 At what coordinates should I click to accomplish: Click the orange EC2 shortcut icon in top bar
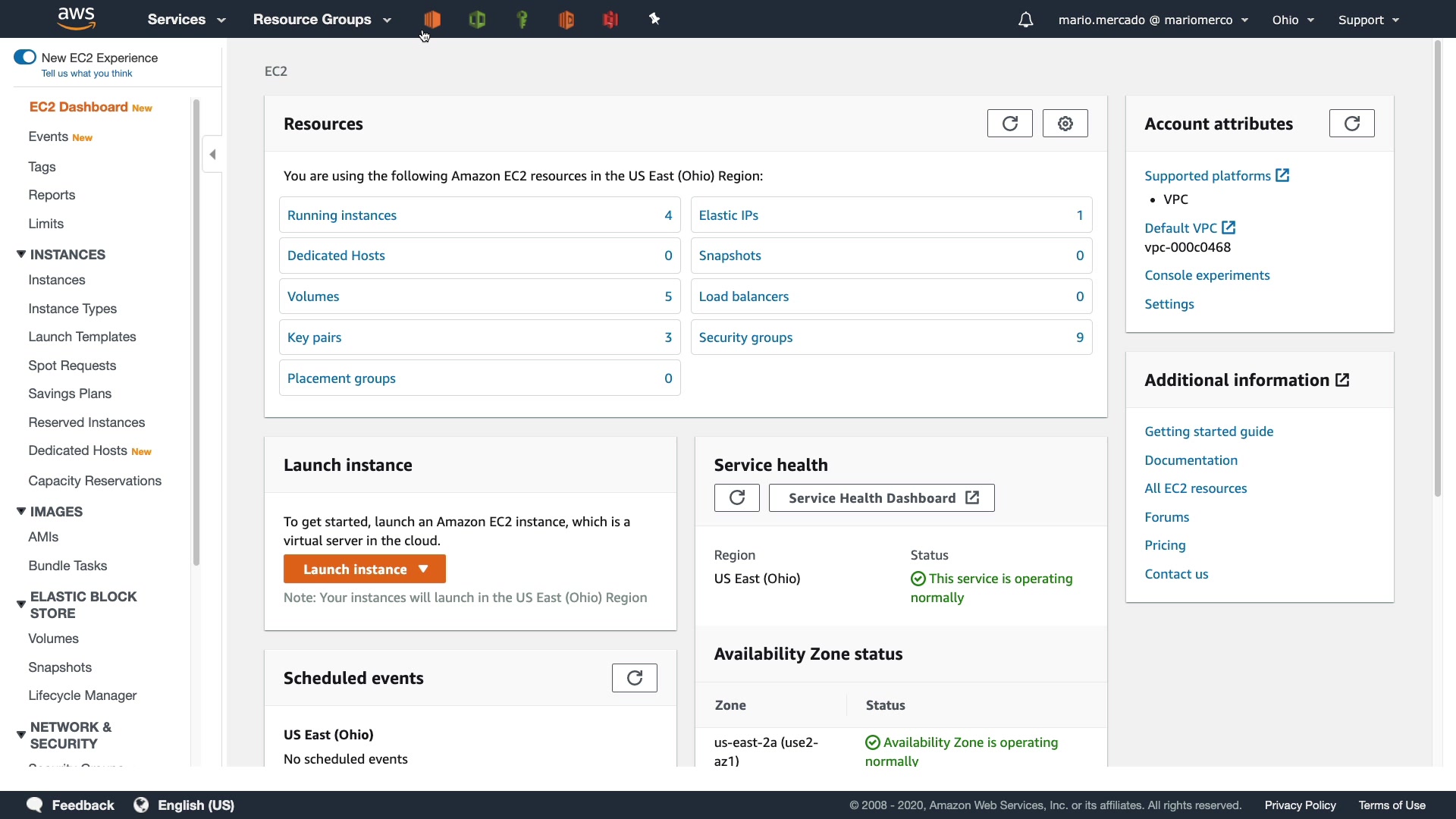pos(432,19)
